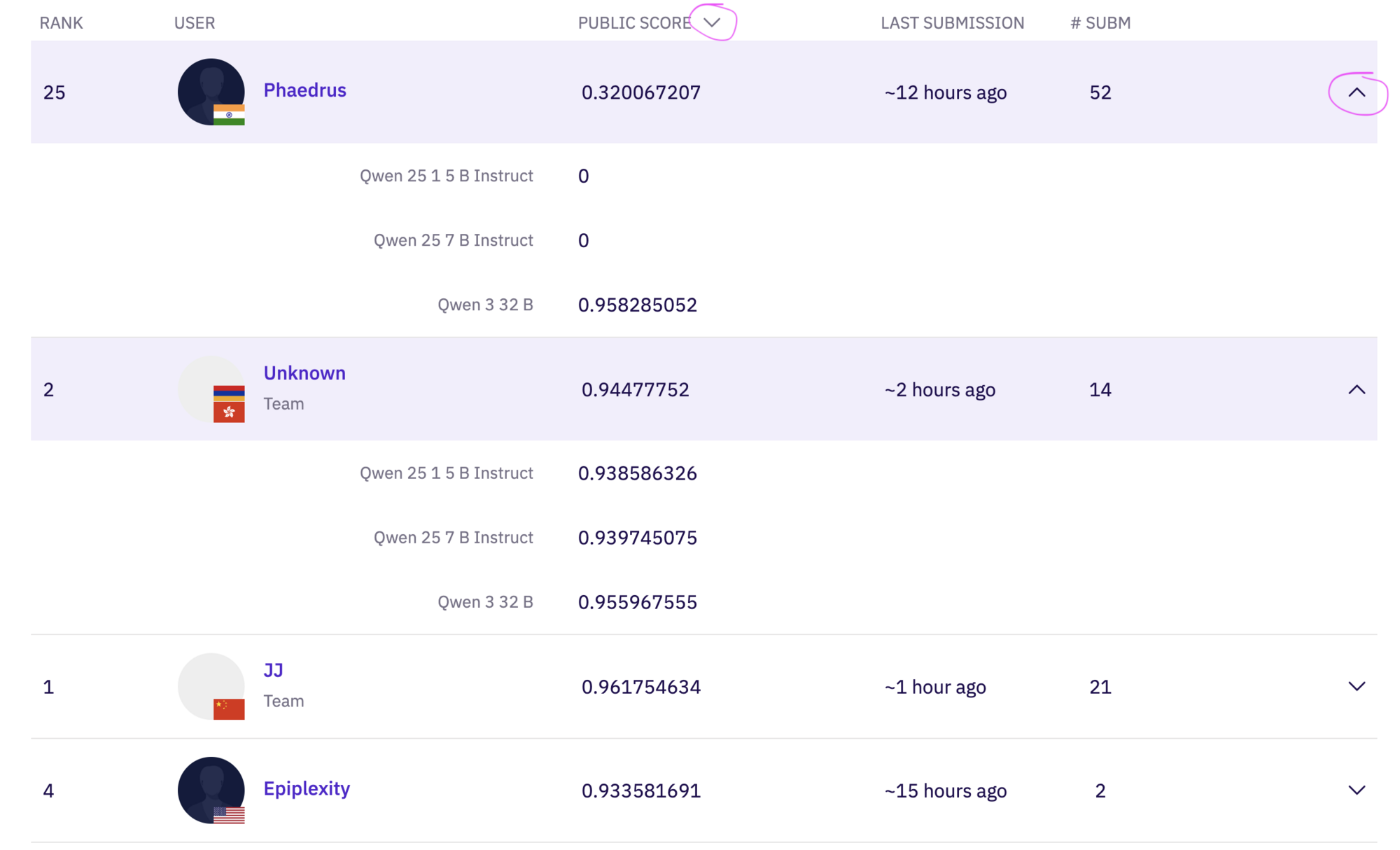Open Epiplexity user profile link

point(307,788)
